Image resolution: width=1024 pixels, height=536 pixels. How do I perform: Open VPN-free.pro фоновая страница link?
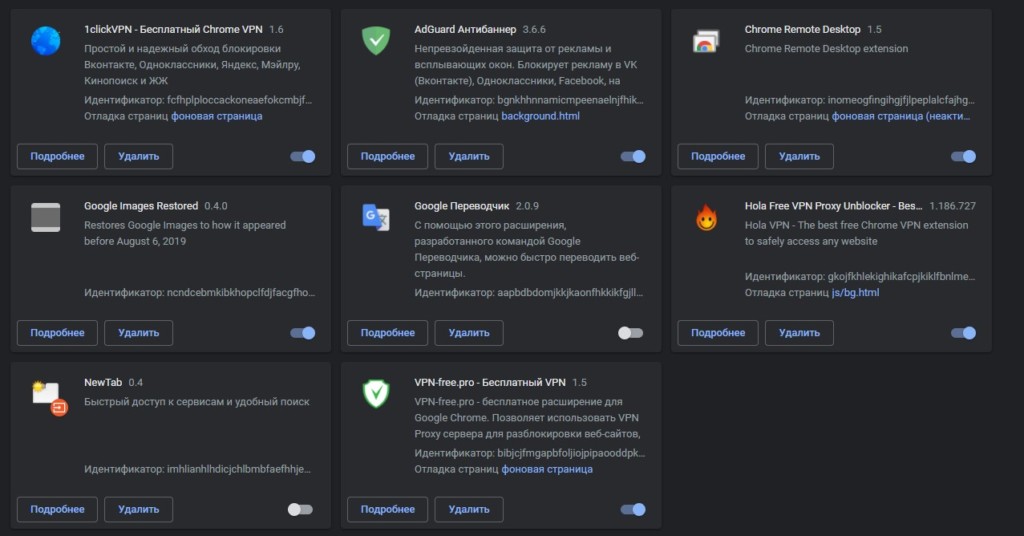click(547, 469)
